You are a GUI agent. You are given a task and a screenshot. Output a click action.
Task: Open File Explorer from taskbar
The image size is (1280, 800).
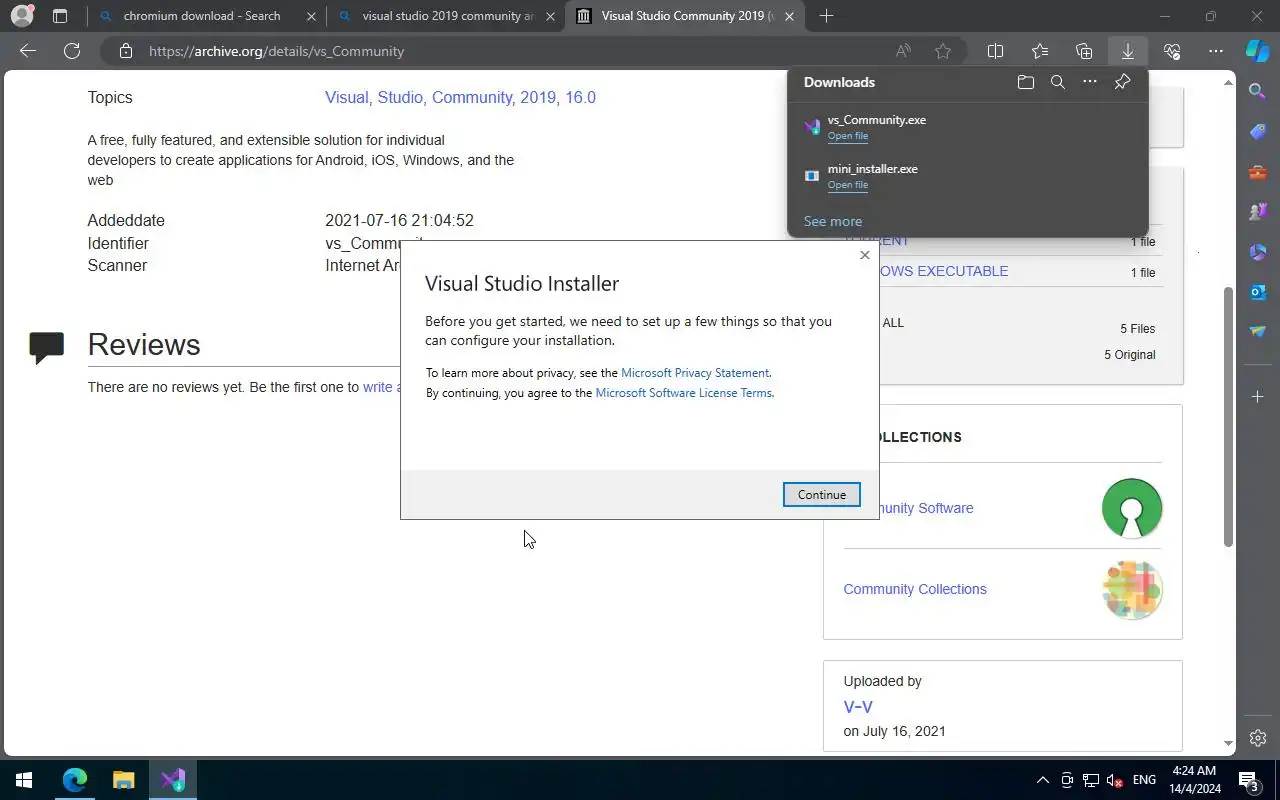tap(123, 780)
